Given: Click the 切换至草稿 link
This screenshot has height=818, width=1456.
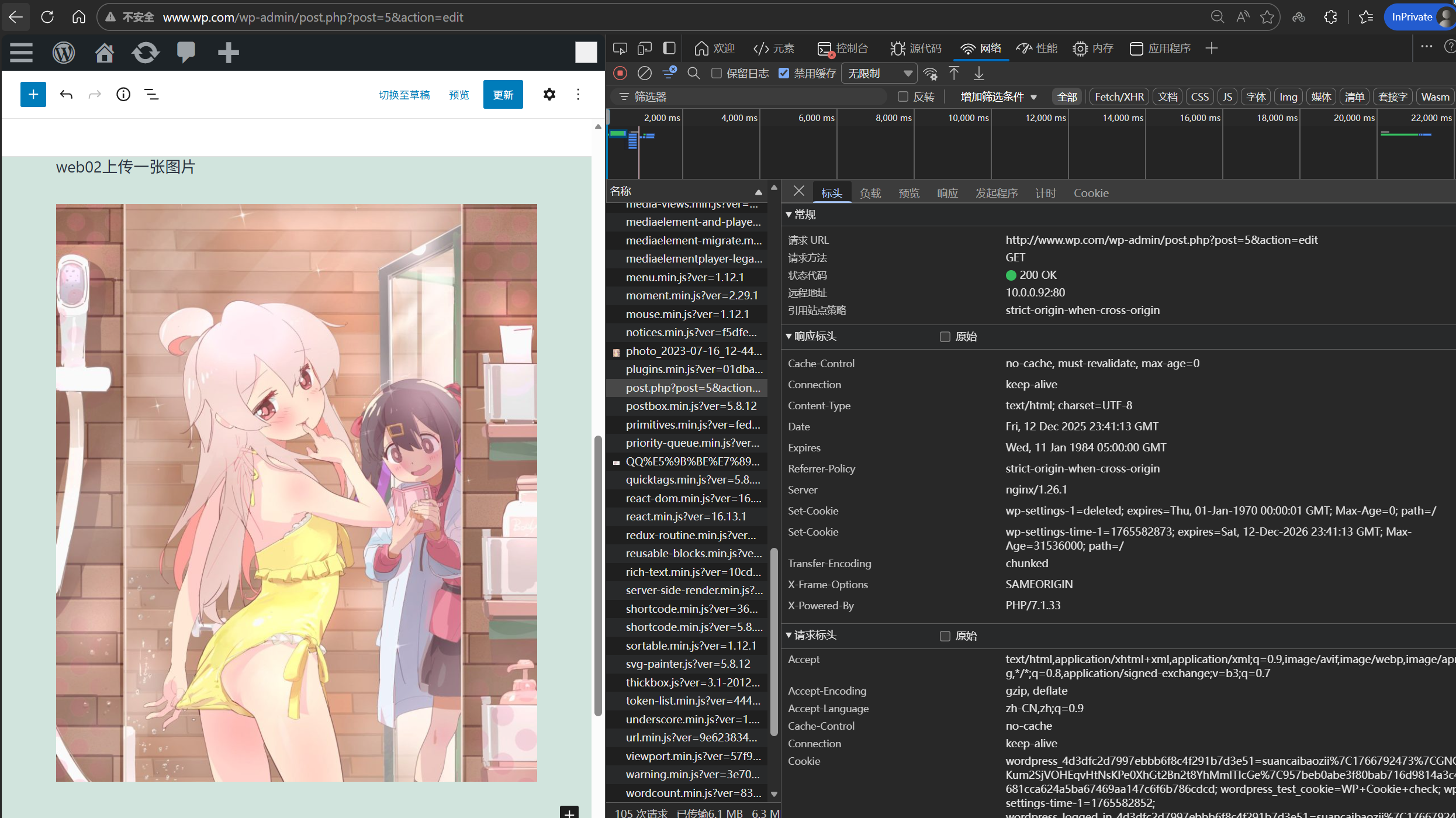Looking at the screenshot, I should tap(404, 95).
